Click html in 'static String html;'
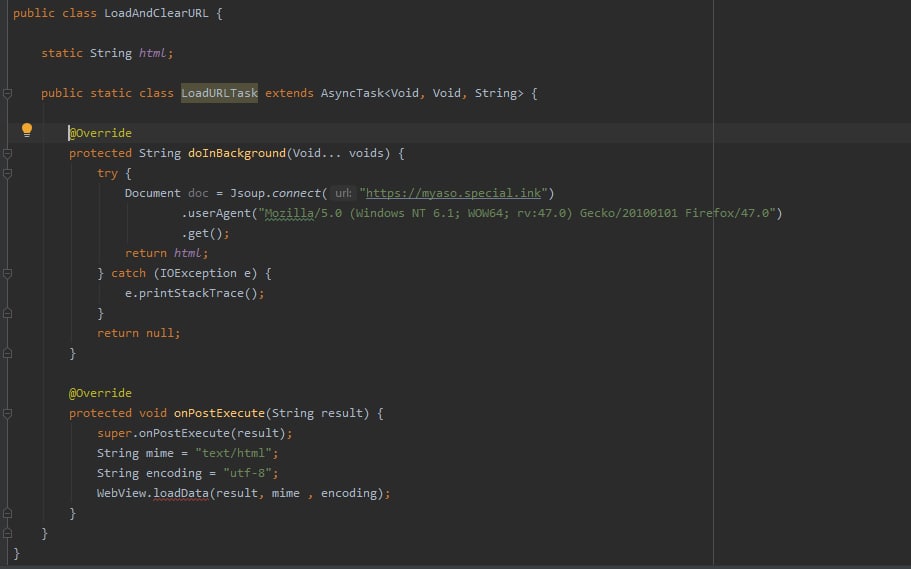Screen dimensions: 911x569 click(152, 53)
